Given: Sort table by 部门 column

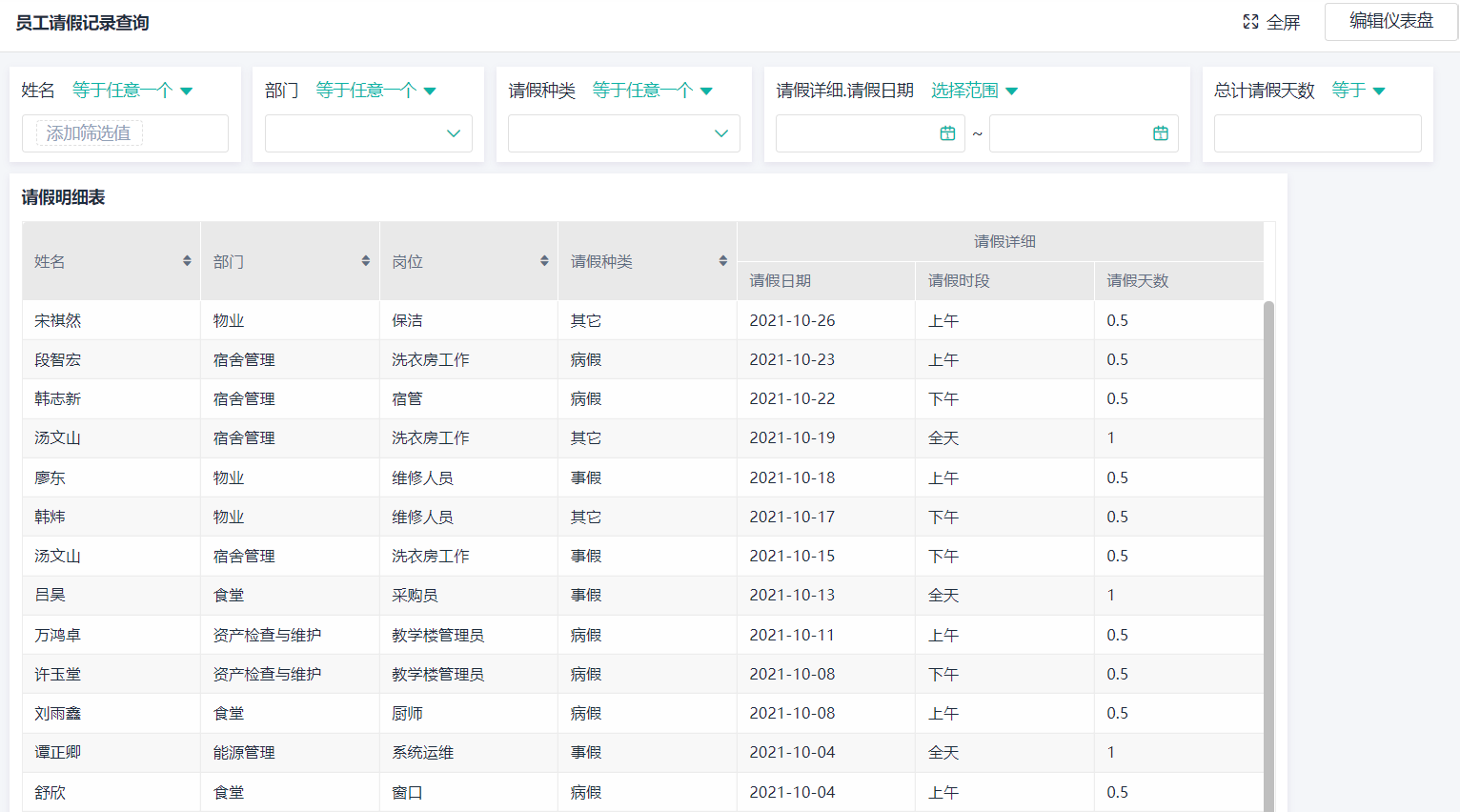Looking at the screenshot, I should coord(365,261).
